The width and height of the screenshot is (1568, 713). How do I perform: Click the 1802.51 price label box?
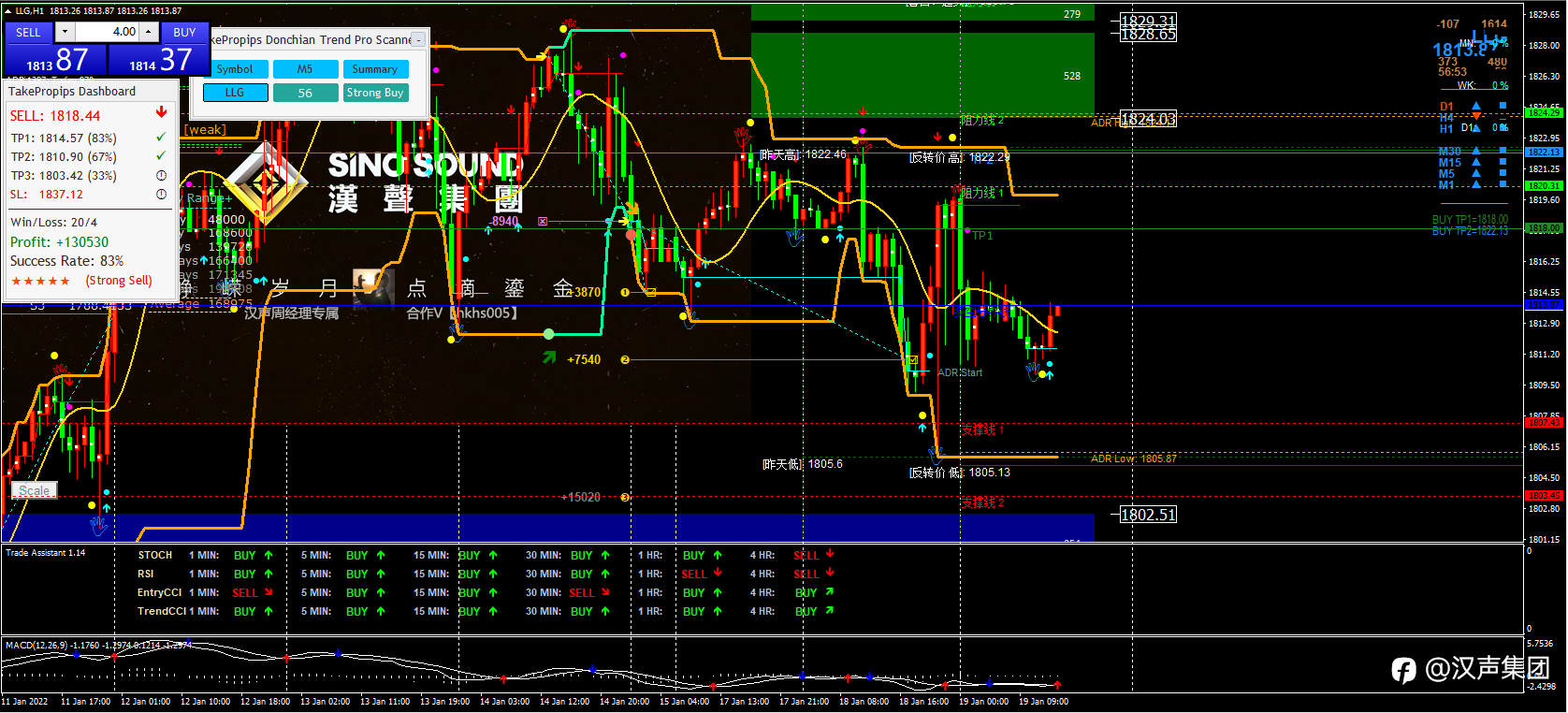pos(1148,515)
